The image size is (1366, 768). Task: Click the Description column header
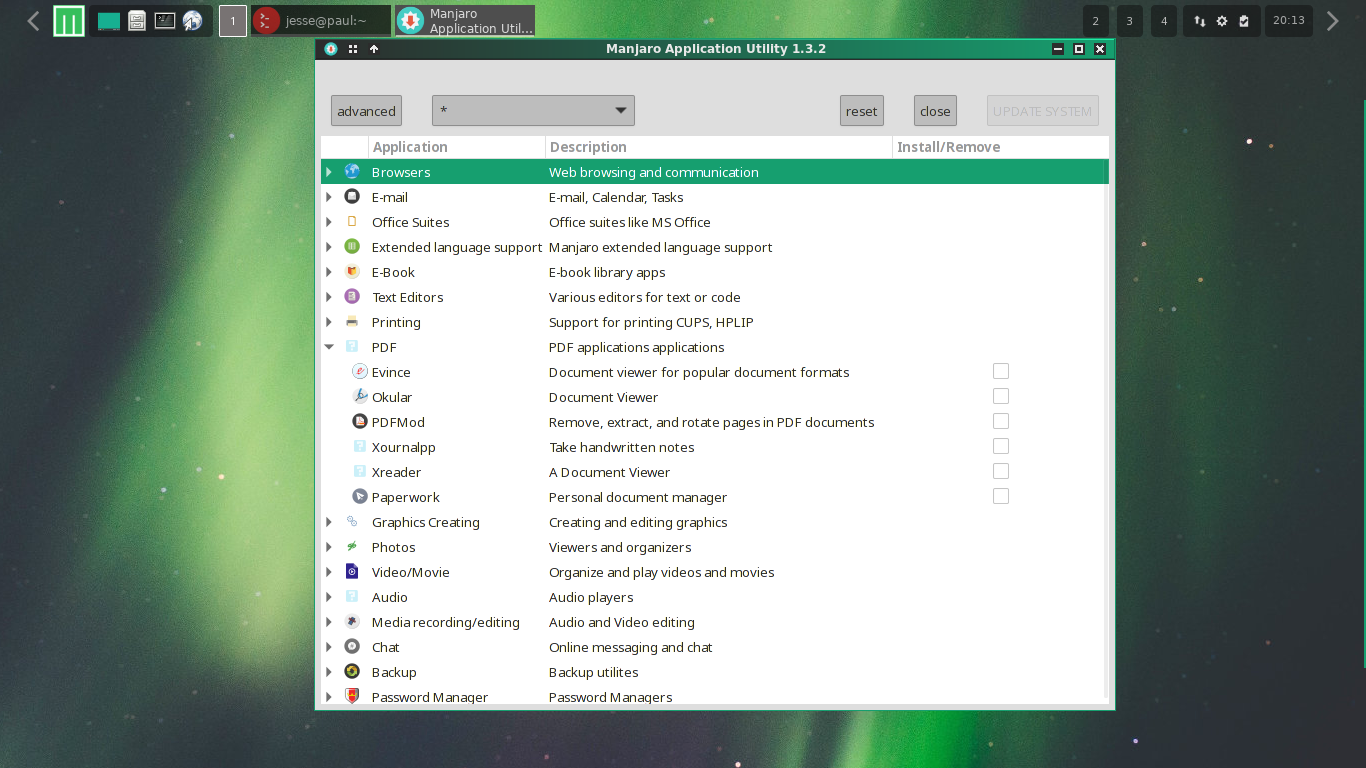pyautogui.click(x=719, y=147)
